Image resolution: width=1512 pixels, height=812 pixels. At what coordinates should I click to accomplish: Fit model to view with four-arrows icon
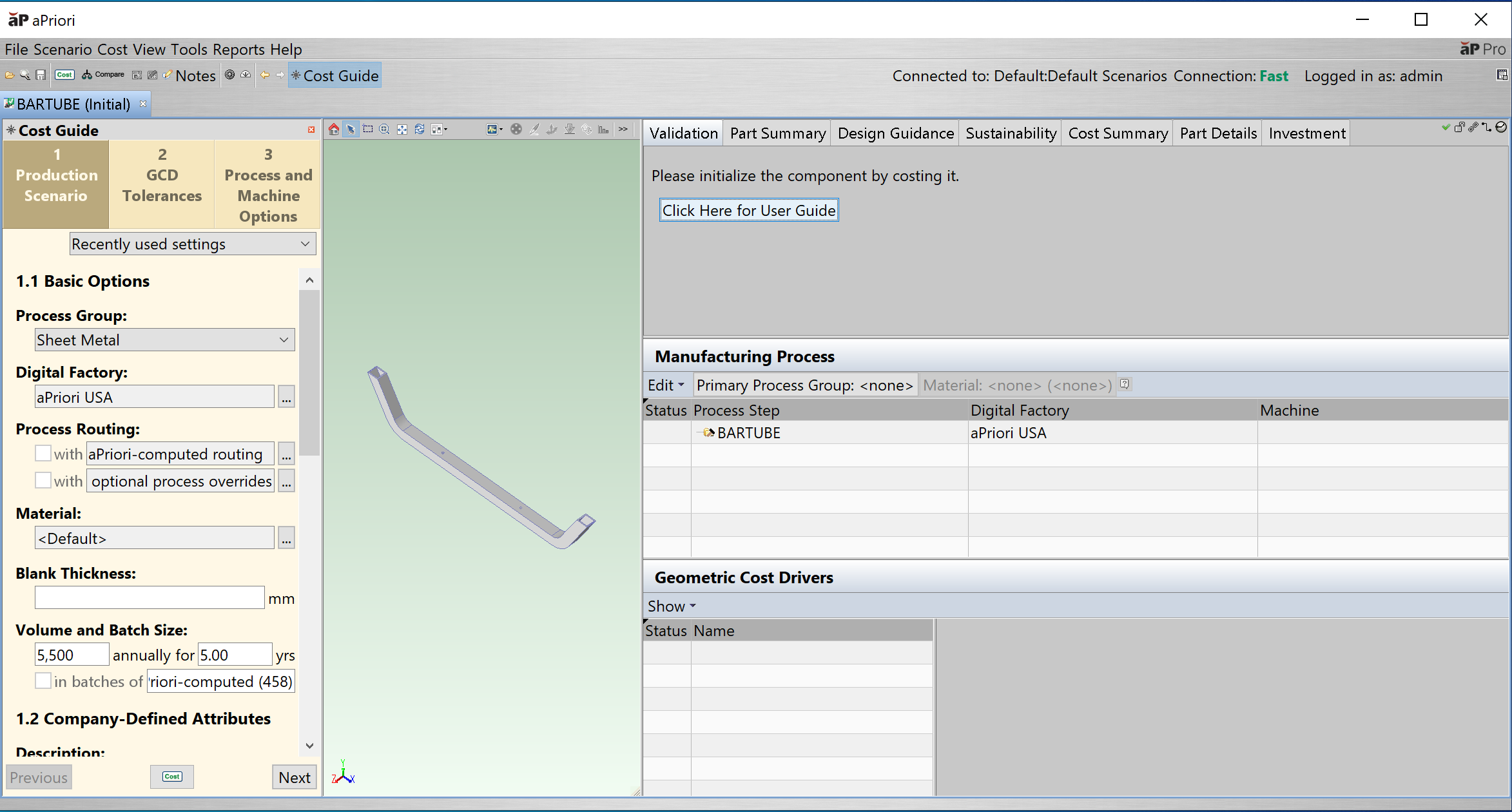click(x=402, y=130)
